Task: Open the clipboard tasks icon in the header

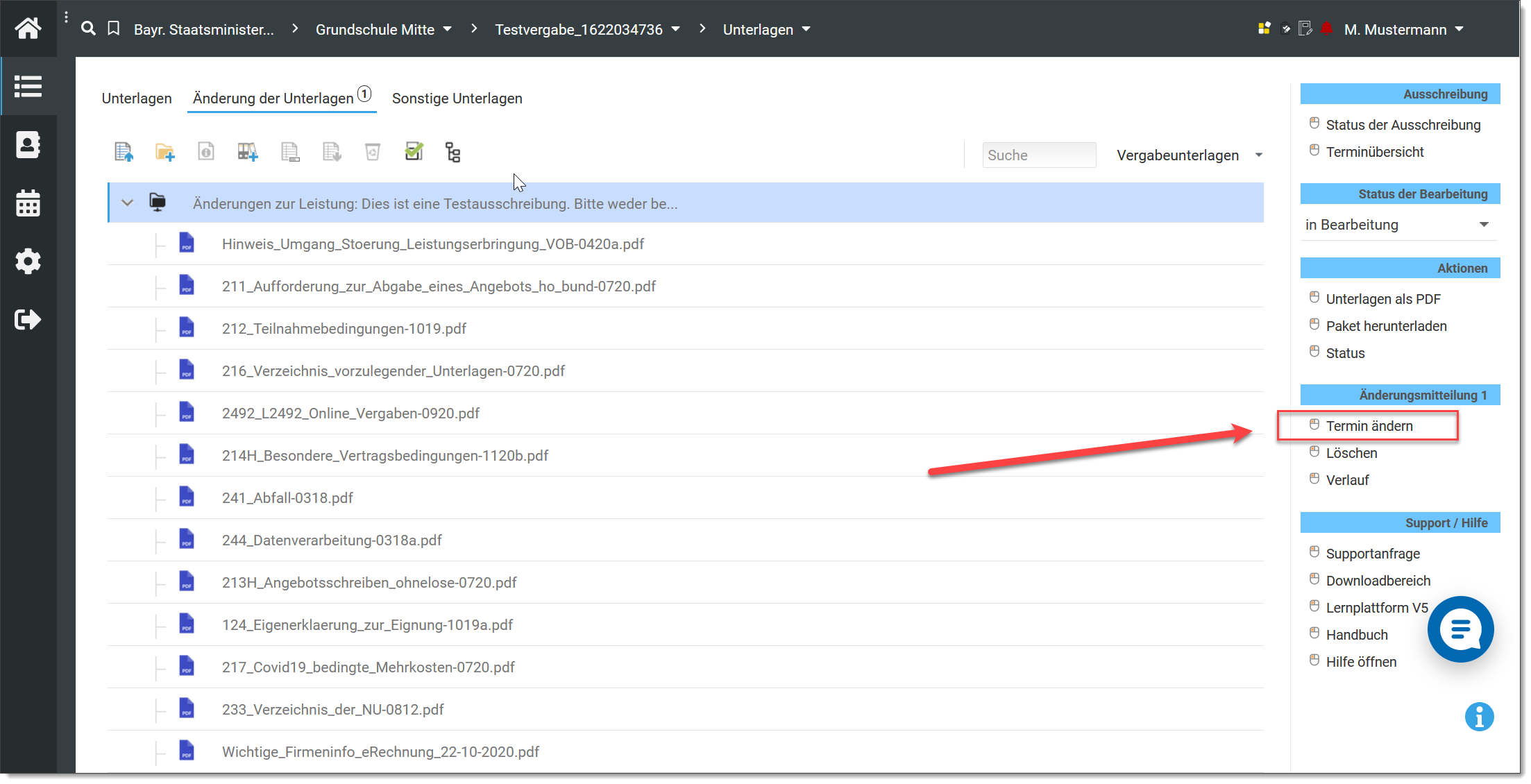Action: (x=1286, y=28)
